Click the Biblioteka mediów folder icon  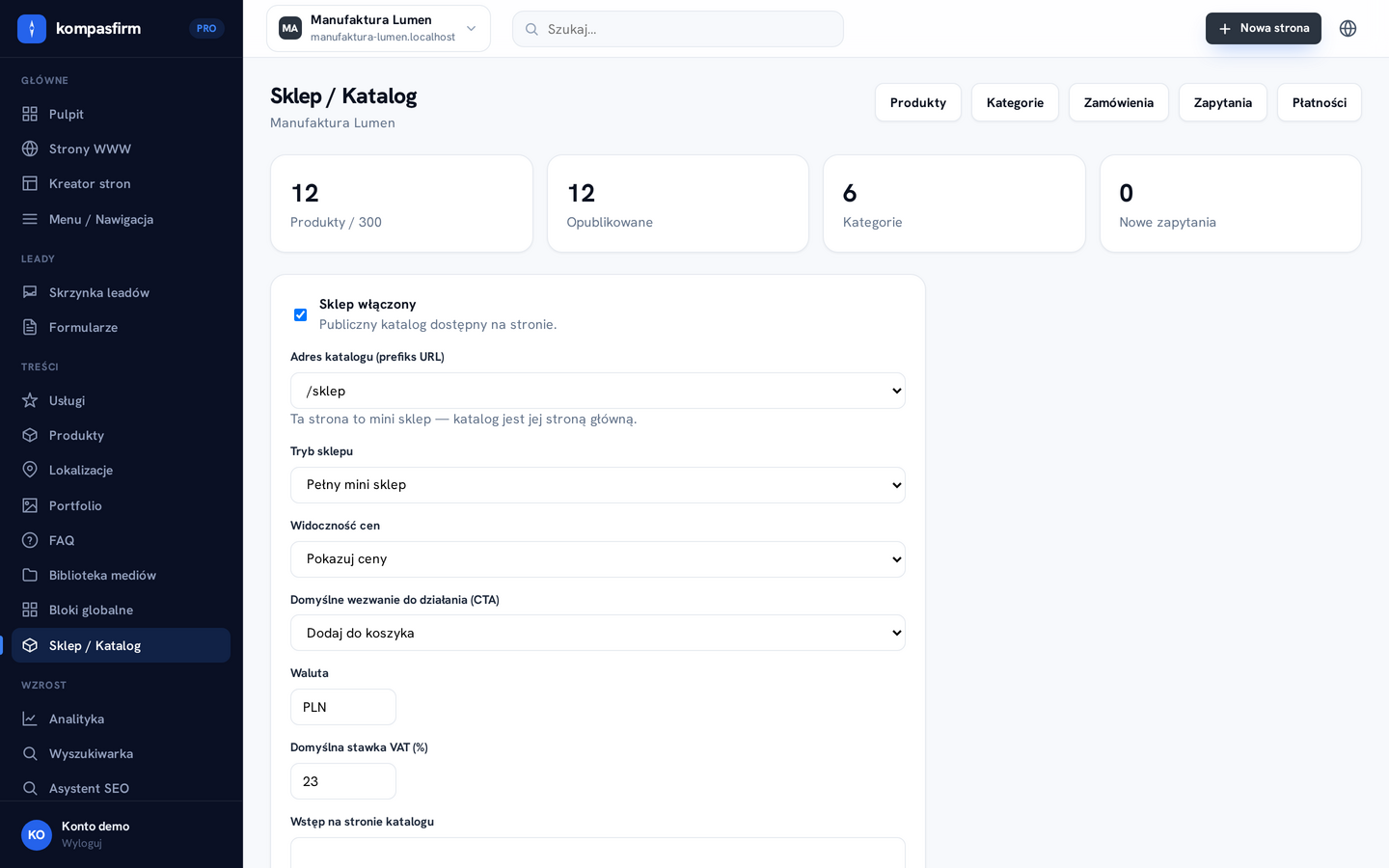click(x=30, y=575)
